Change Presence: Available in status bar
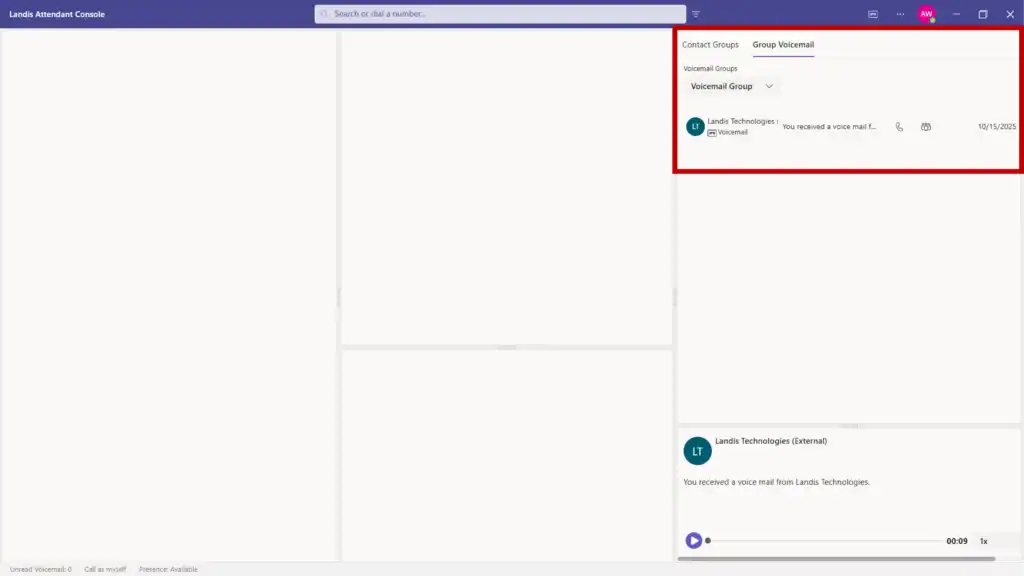 pos(166,568)
